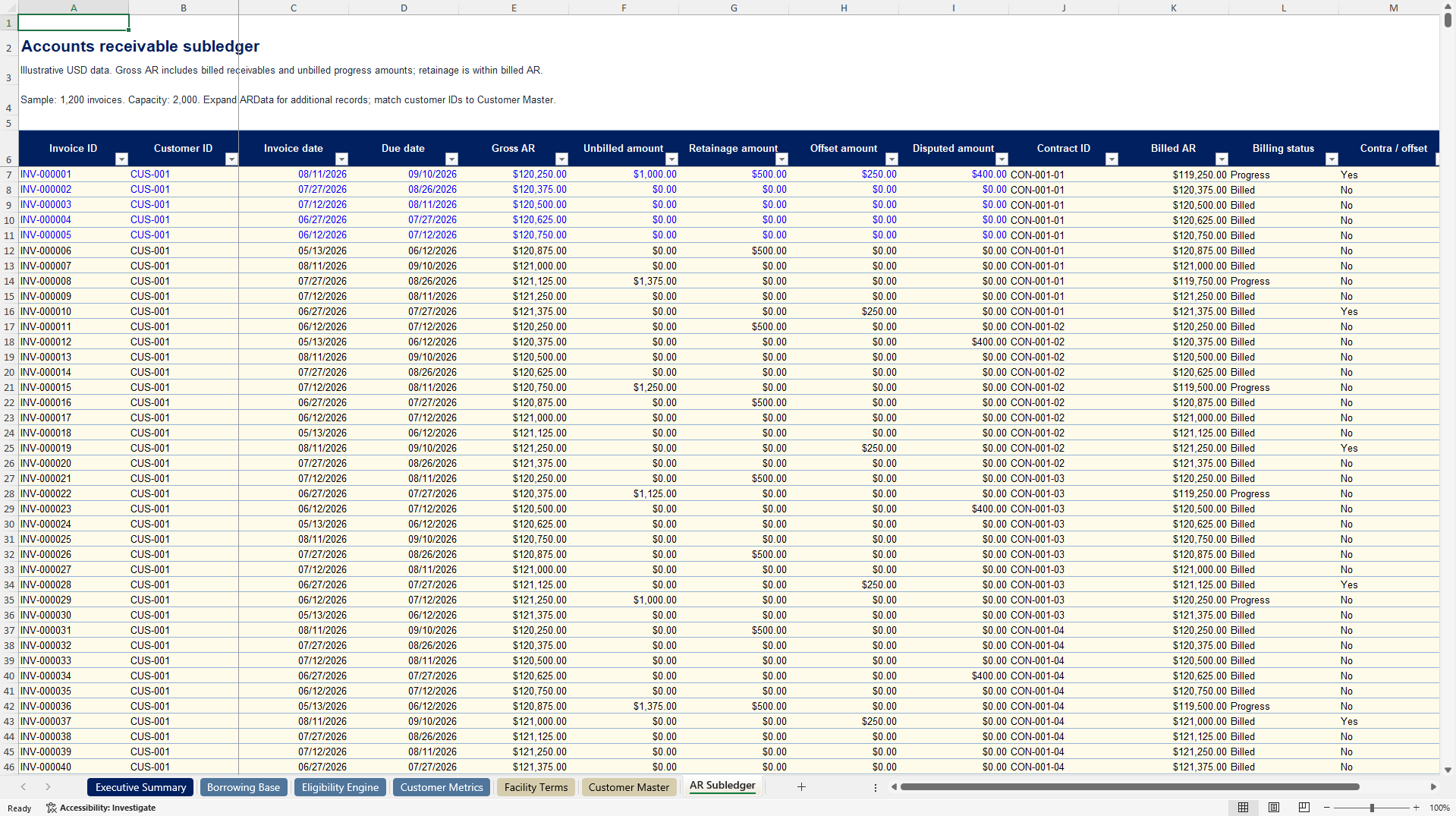Open the Invoice ID filter dropdown

pyautogui.click(x=121, y=159)
